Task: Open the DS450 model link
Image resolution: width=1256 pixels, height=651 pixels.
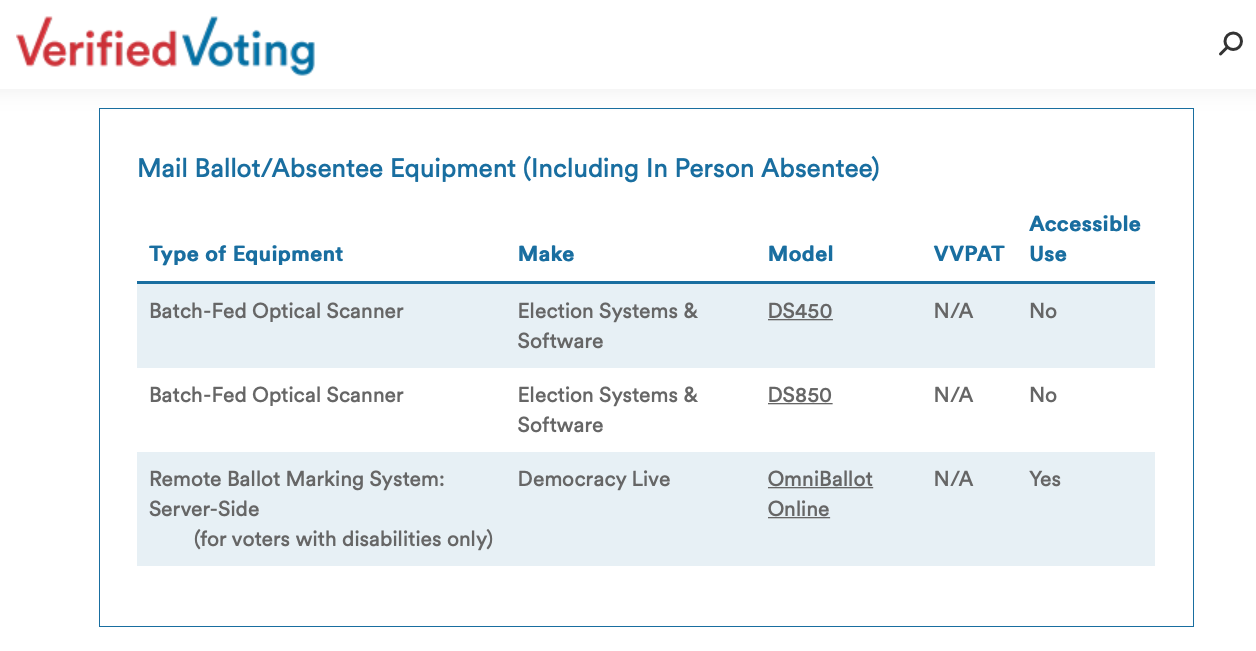Action: (x=800, y=311)
